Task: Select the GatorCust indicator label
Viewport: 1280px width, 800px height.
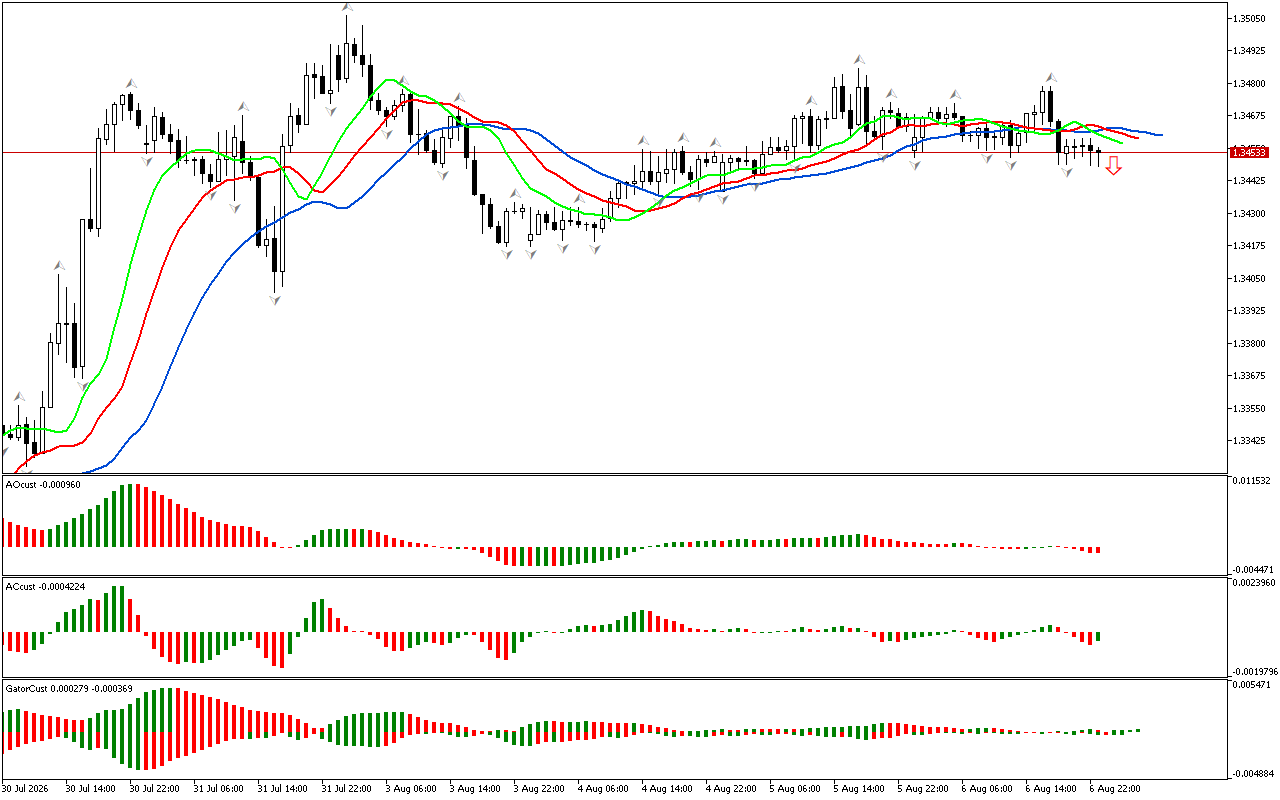Action: tap(69, 689)
